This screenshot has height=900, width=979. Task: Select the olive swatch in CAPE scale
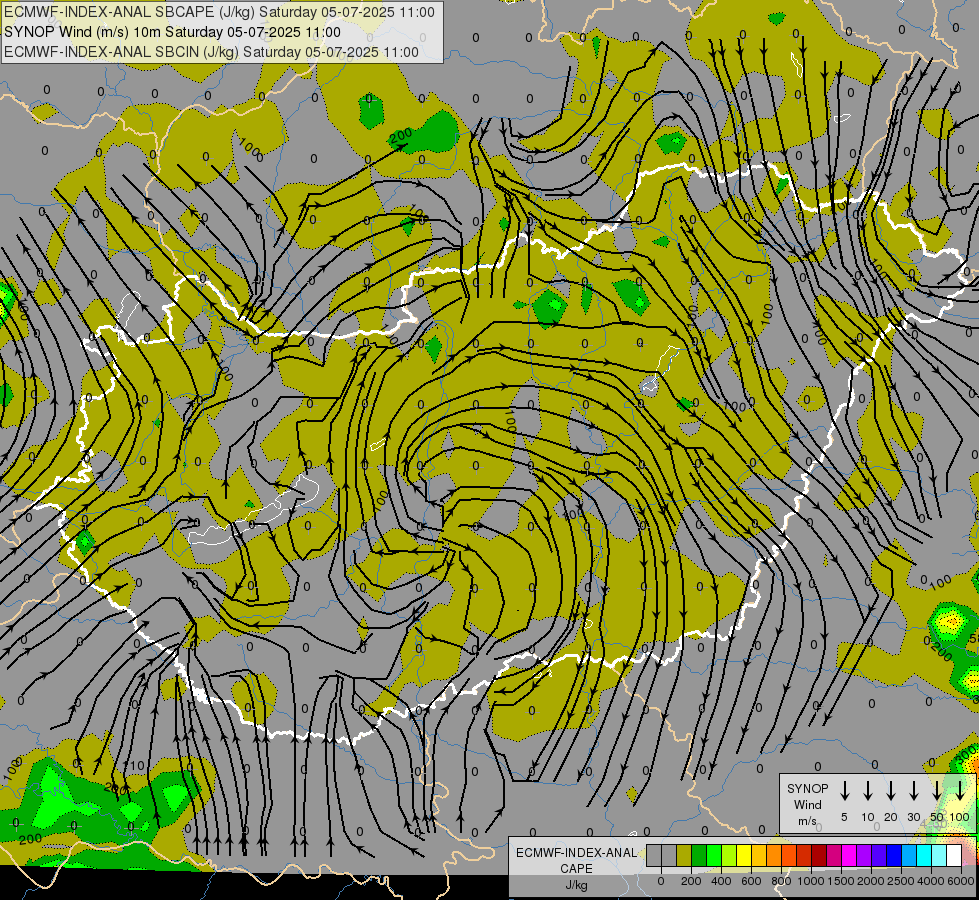[x=684, y=856]
